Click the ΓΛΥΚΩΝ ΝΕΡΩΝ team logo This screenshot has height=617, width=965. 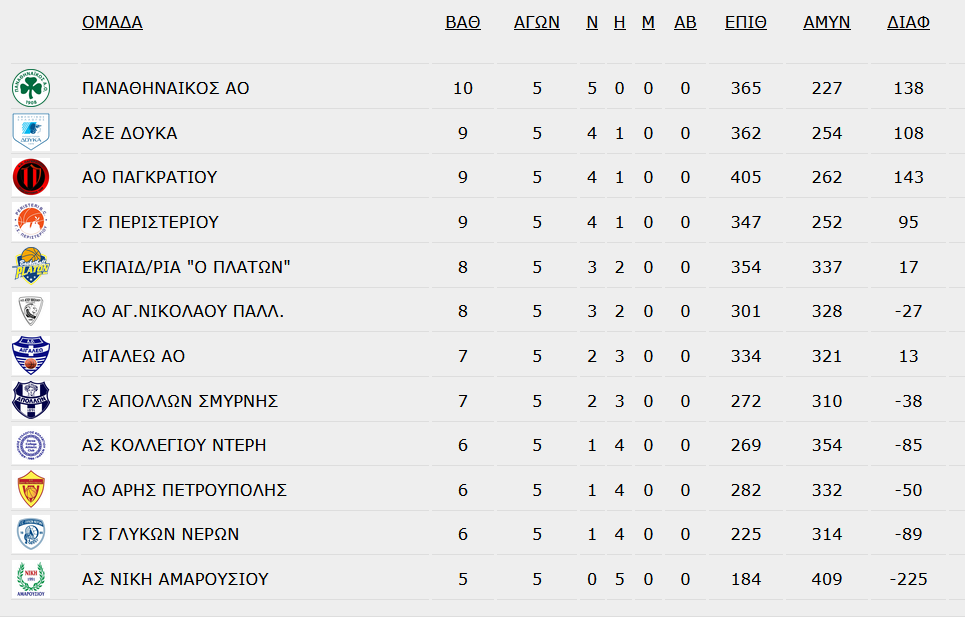(31, 534)
